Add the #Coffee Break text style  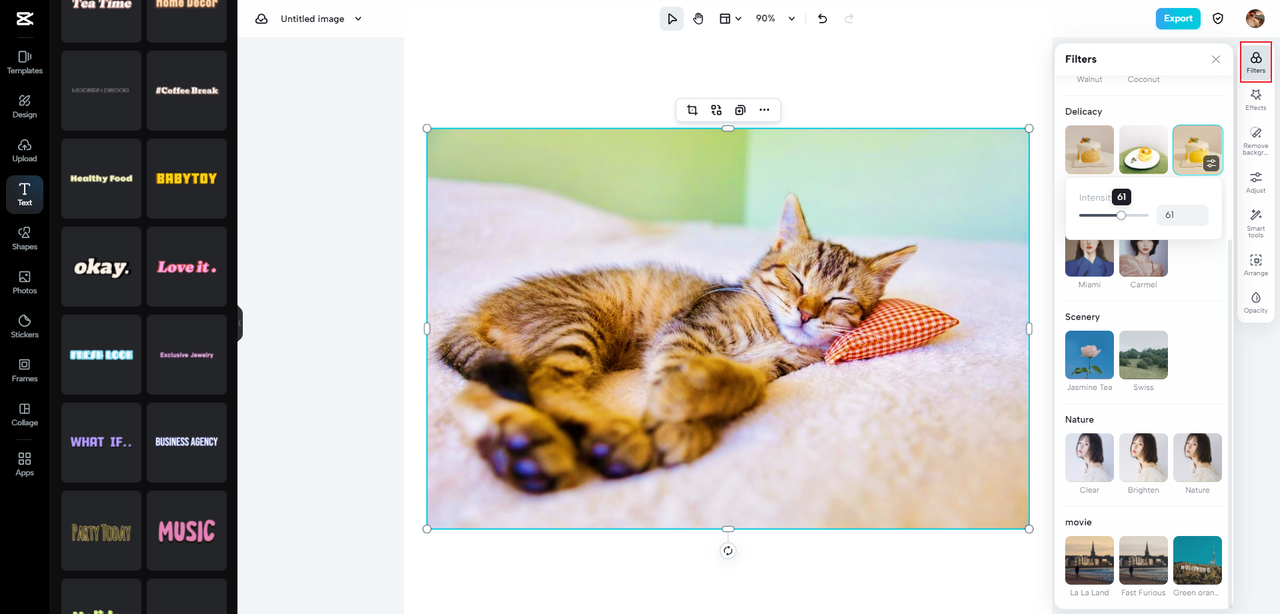187,91
